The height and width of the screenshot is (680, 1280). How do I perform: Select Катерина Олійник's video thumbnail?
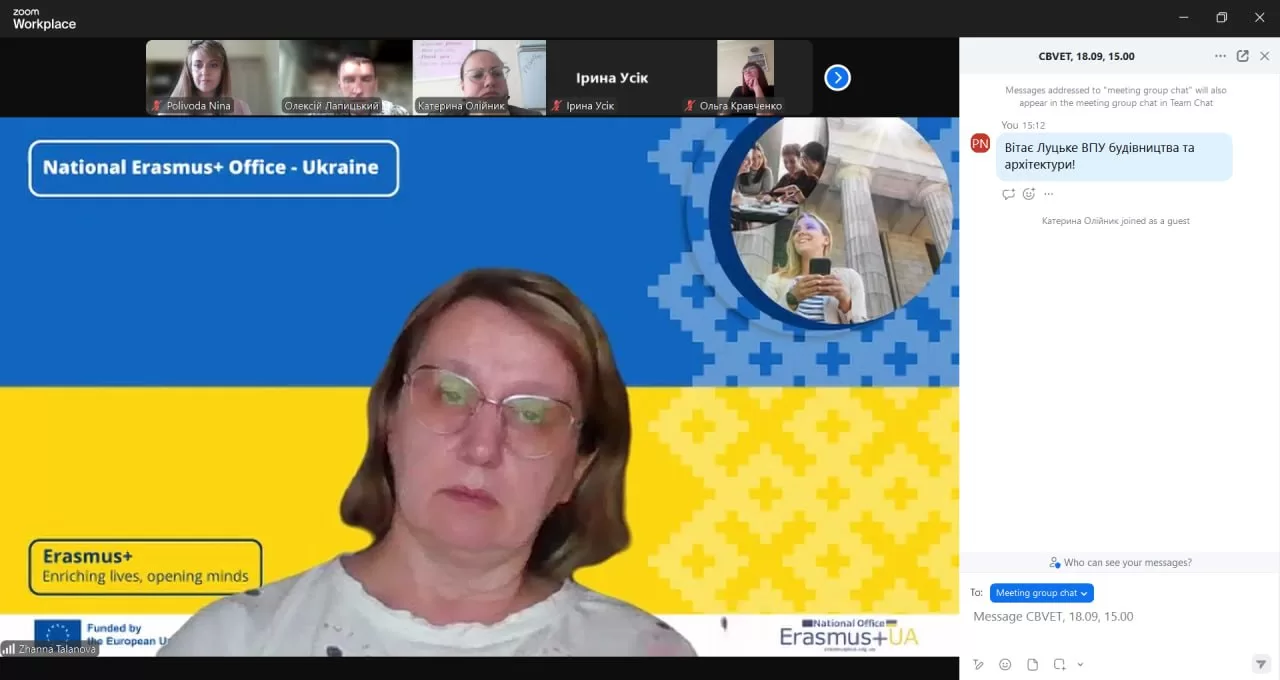click(479, 77)
